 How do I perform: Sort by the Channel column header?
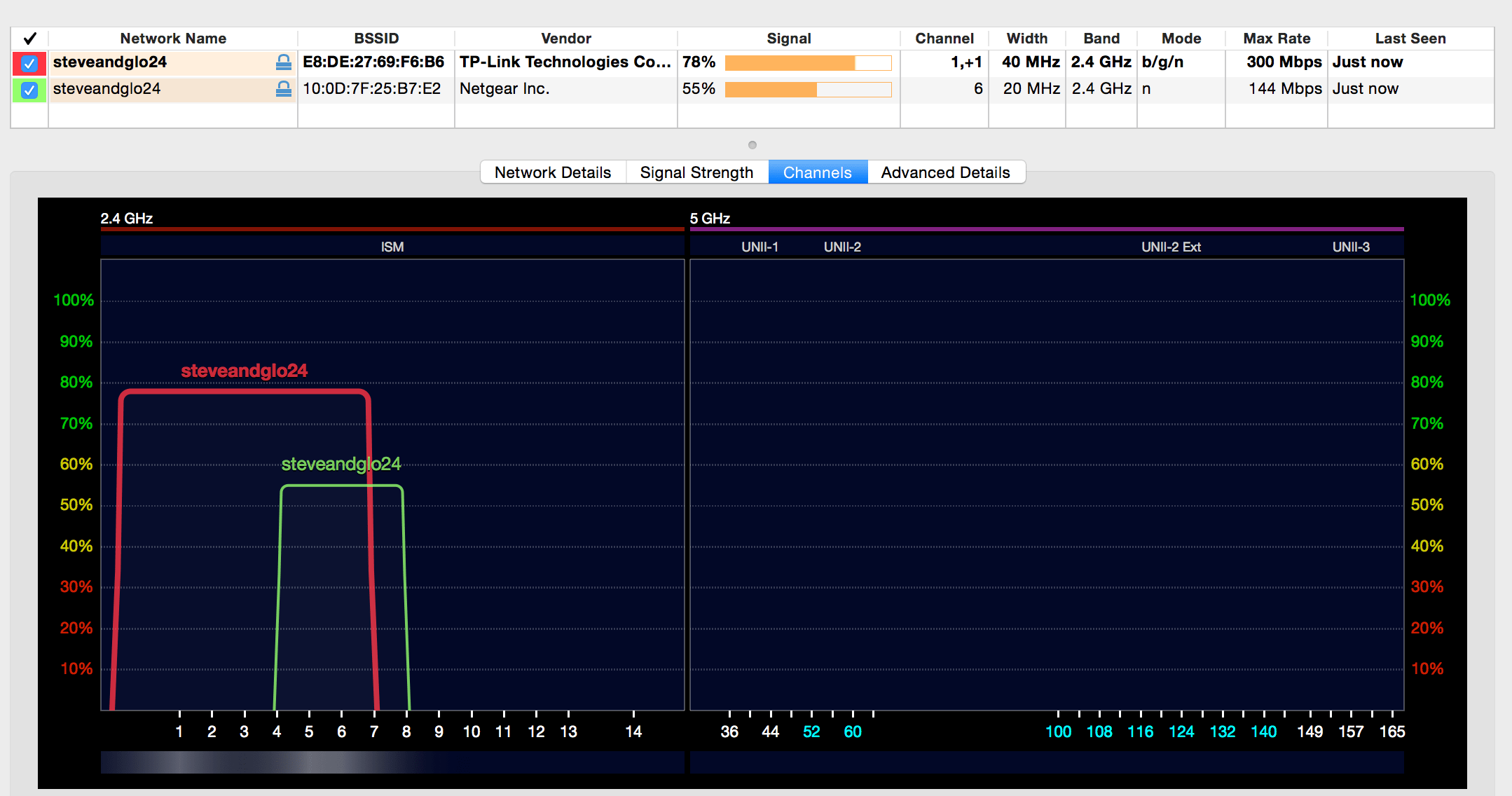click(944, 39)
